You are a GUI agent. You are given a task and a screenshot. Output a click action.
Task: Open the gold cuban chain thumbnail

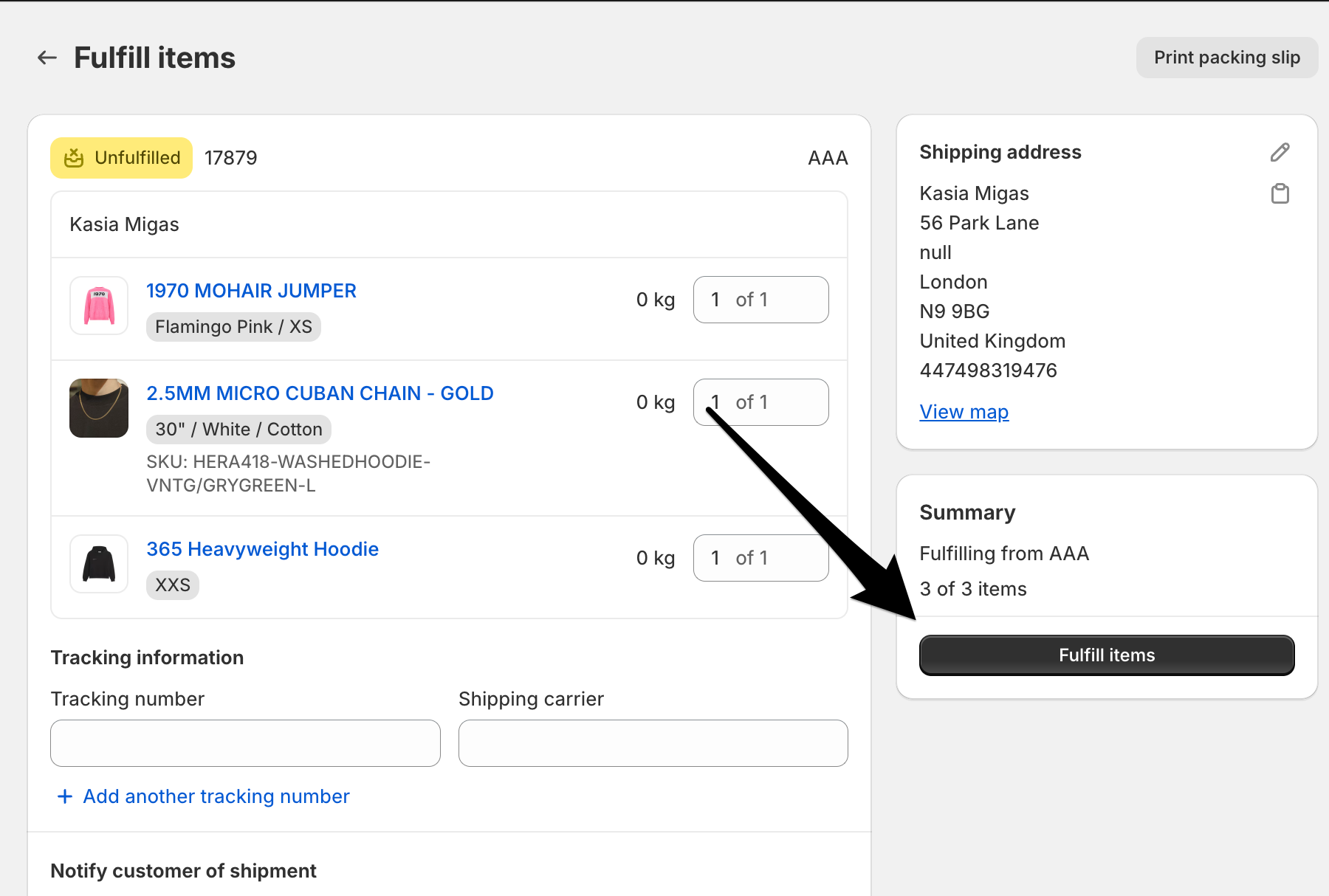tap(99, 408)
